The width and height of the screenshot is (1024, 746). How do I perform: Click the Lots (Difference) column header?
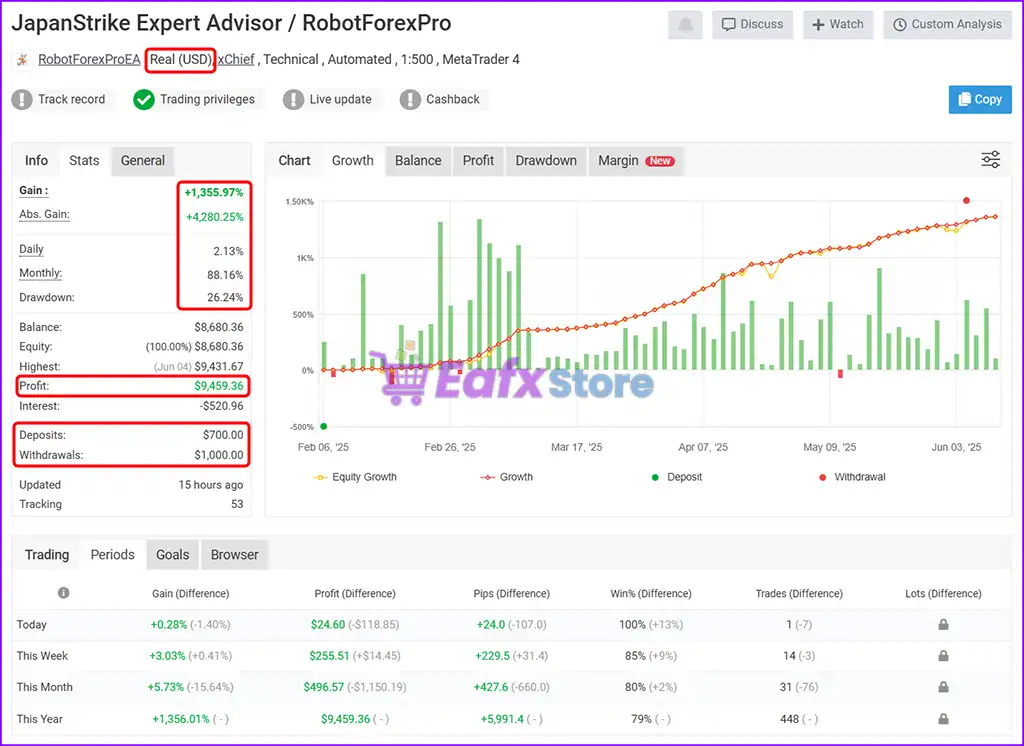point(943,593)
